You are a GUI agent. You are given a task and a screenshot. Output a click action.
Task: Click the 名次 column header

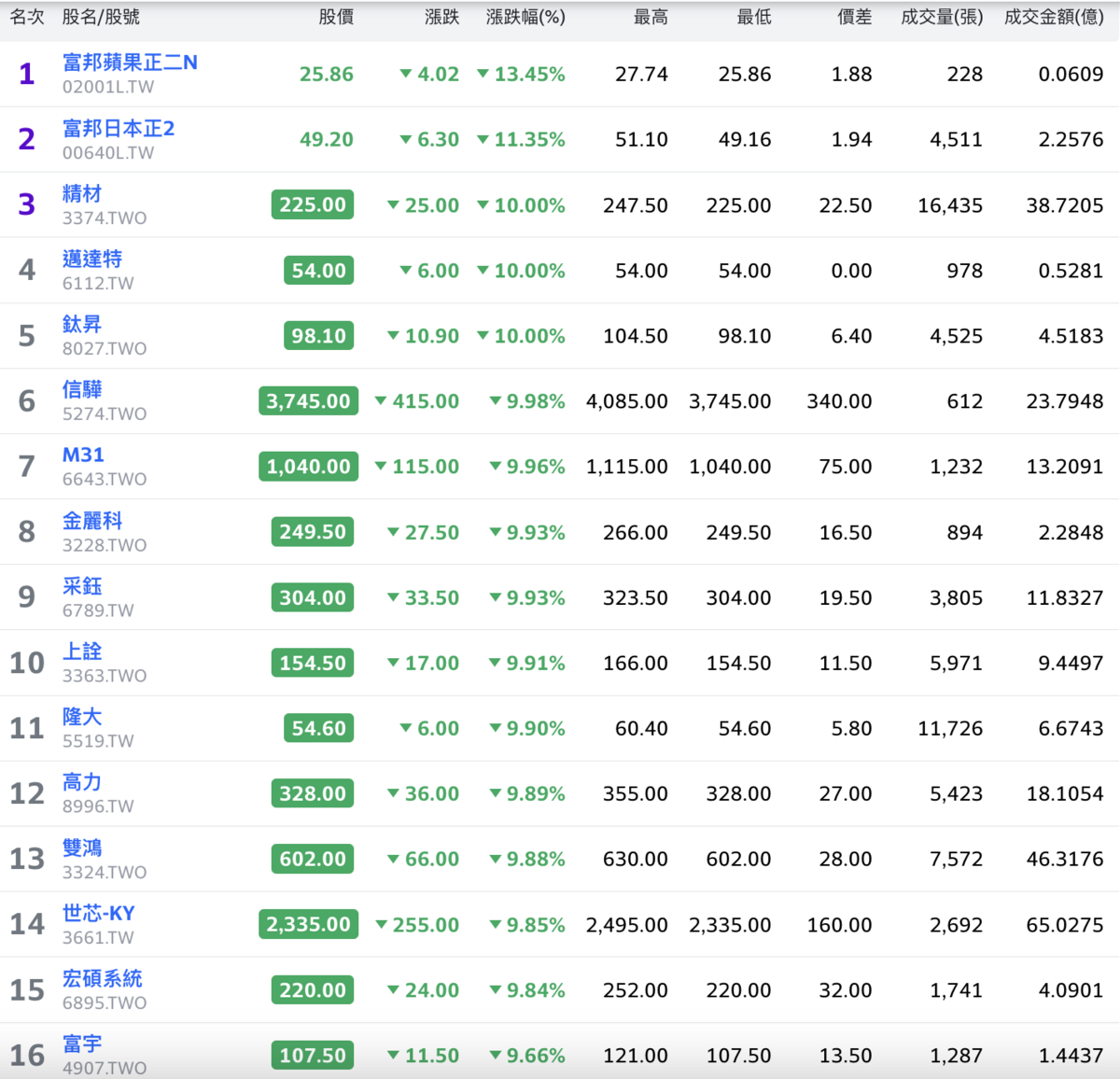coord(27,17)
